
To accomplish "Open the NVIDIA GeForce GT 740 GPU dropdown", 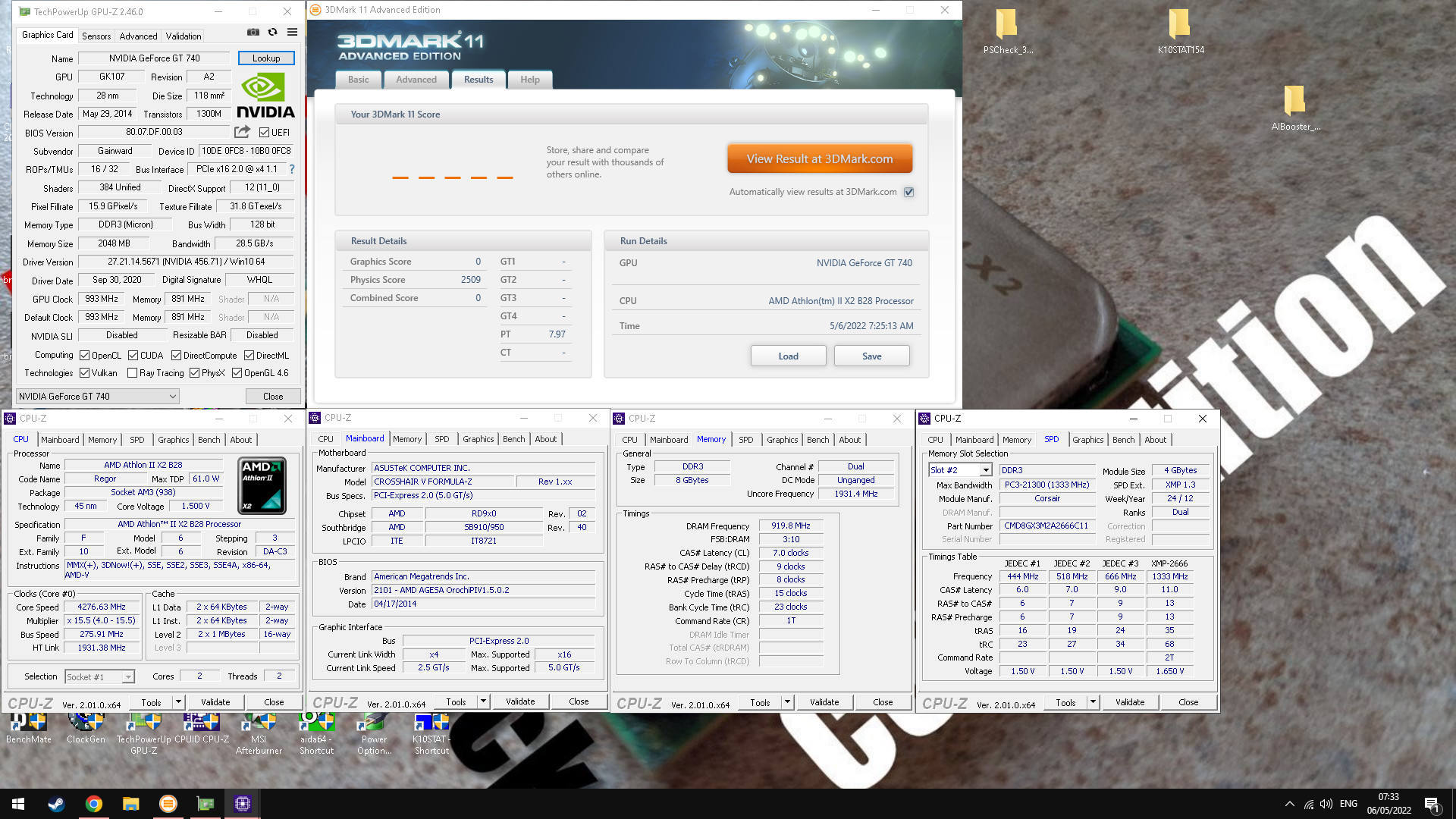I will (98, 397).
